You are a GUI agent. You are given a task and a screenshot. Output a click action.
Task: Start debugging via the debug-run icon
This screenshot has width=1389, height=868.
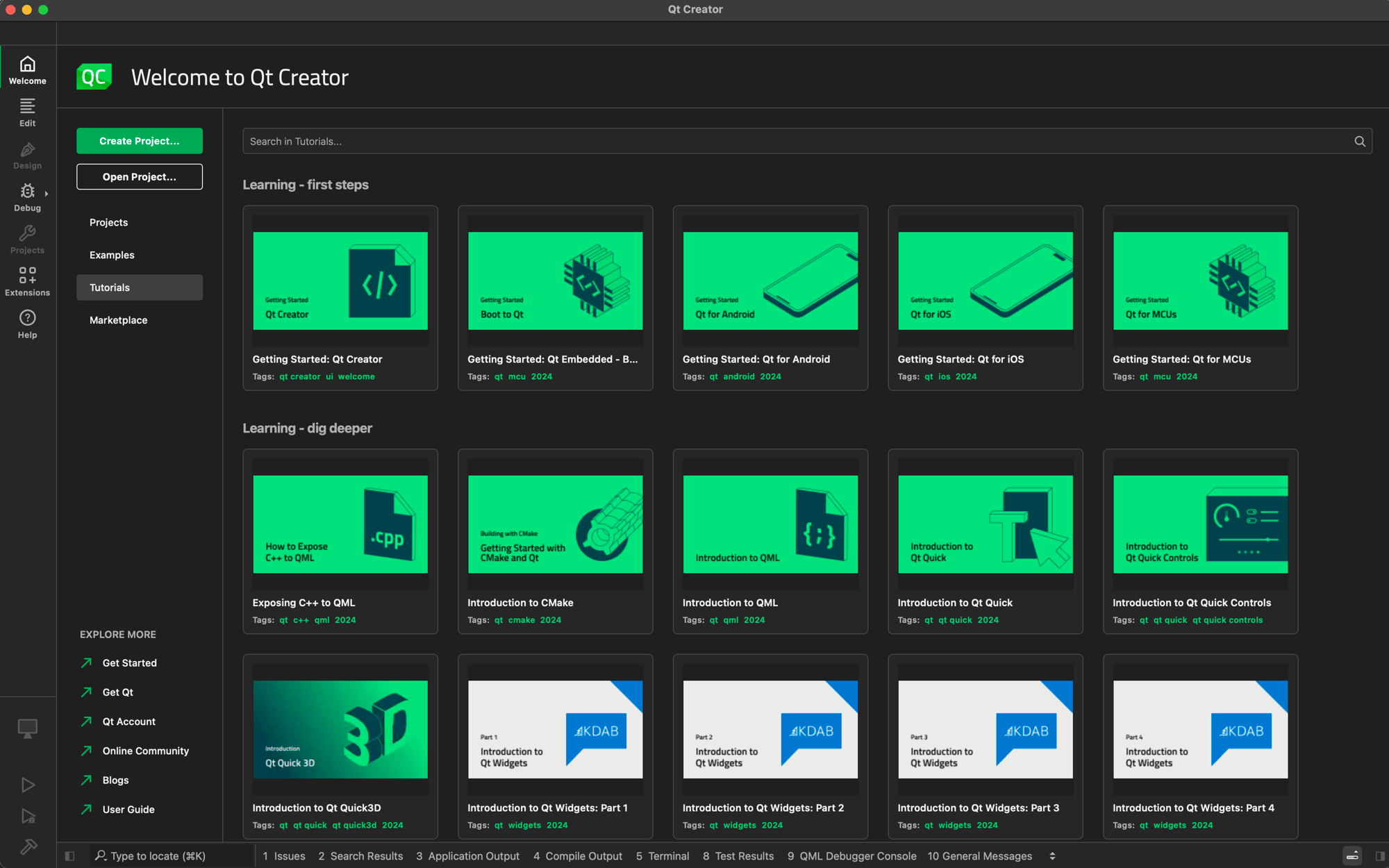28,817
